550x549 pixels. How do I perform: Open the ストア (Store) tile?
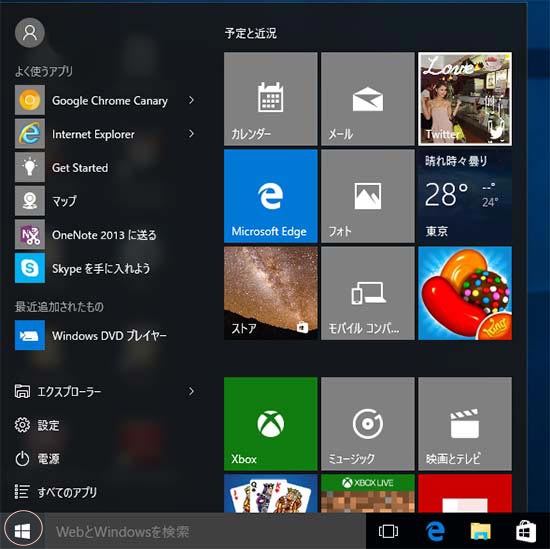tap(270, 293)
